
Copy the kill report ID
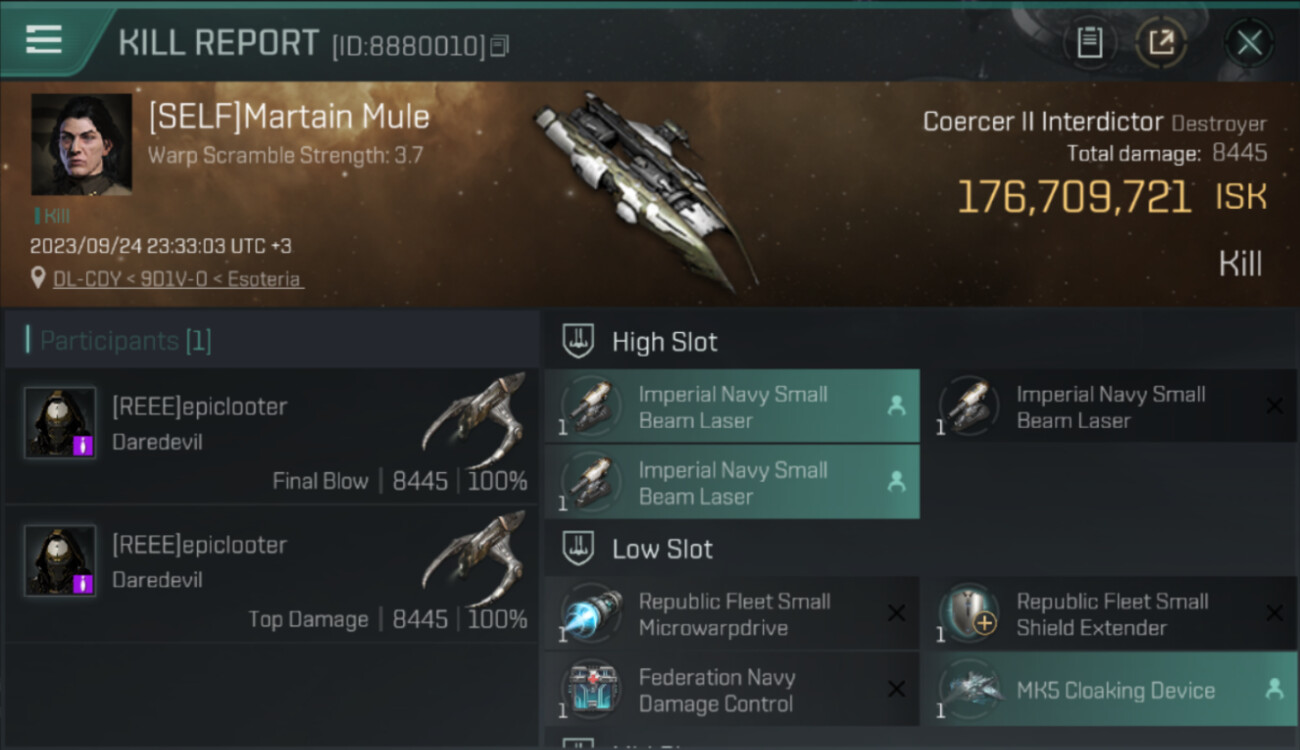coord(500,46)
